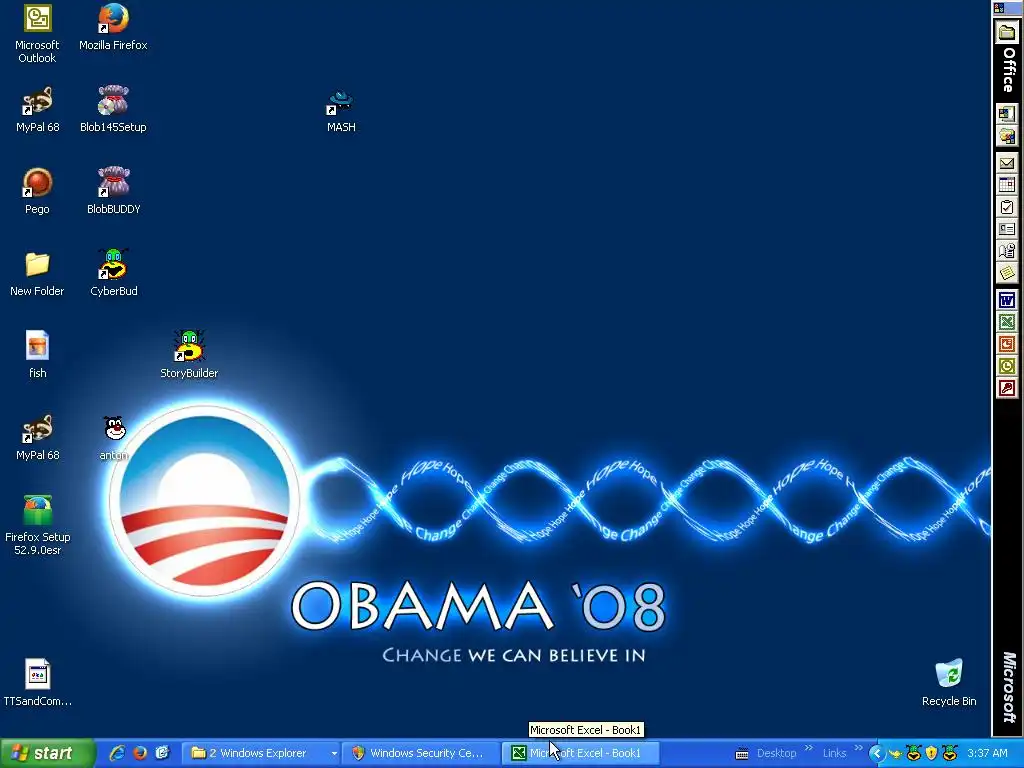The image size is (1024, 768).
Task: Select the Blob145Setup installer icon
Action: pyautogui.click(x=113, y=110)
